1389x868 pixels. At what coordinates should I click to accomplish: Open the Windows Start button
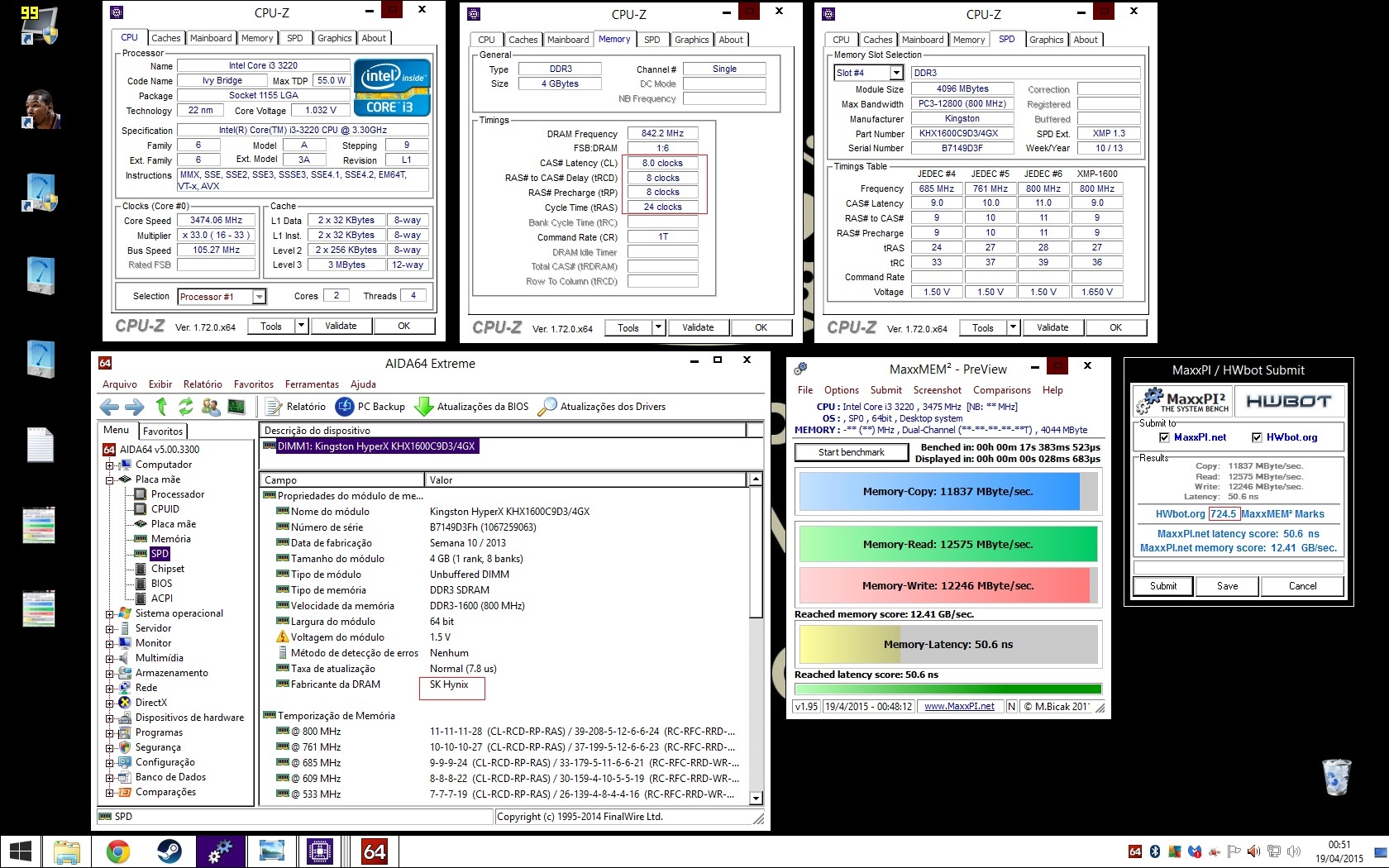[20, 851]
